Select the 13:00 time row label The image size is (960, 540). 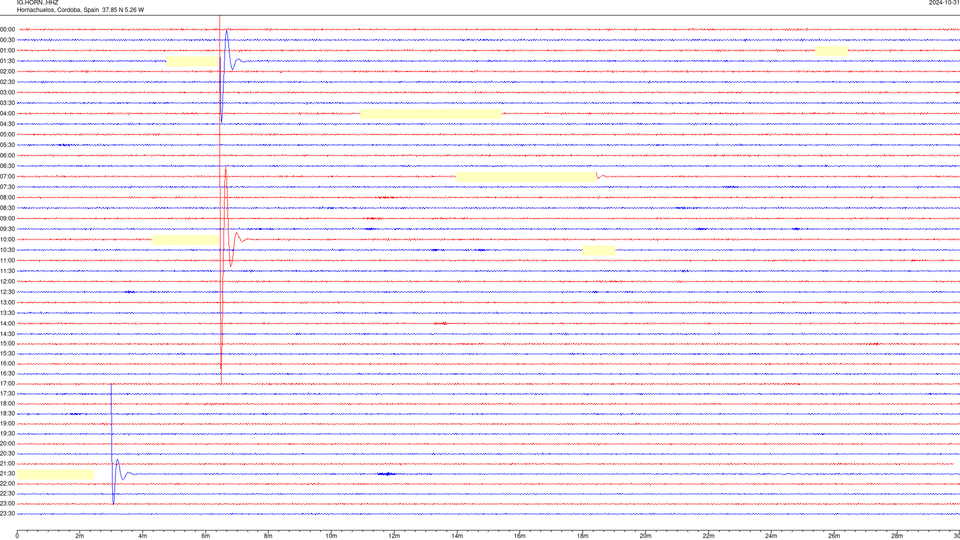click(7, 302)
